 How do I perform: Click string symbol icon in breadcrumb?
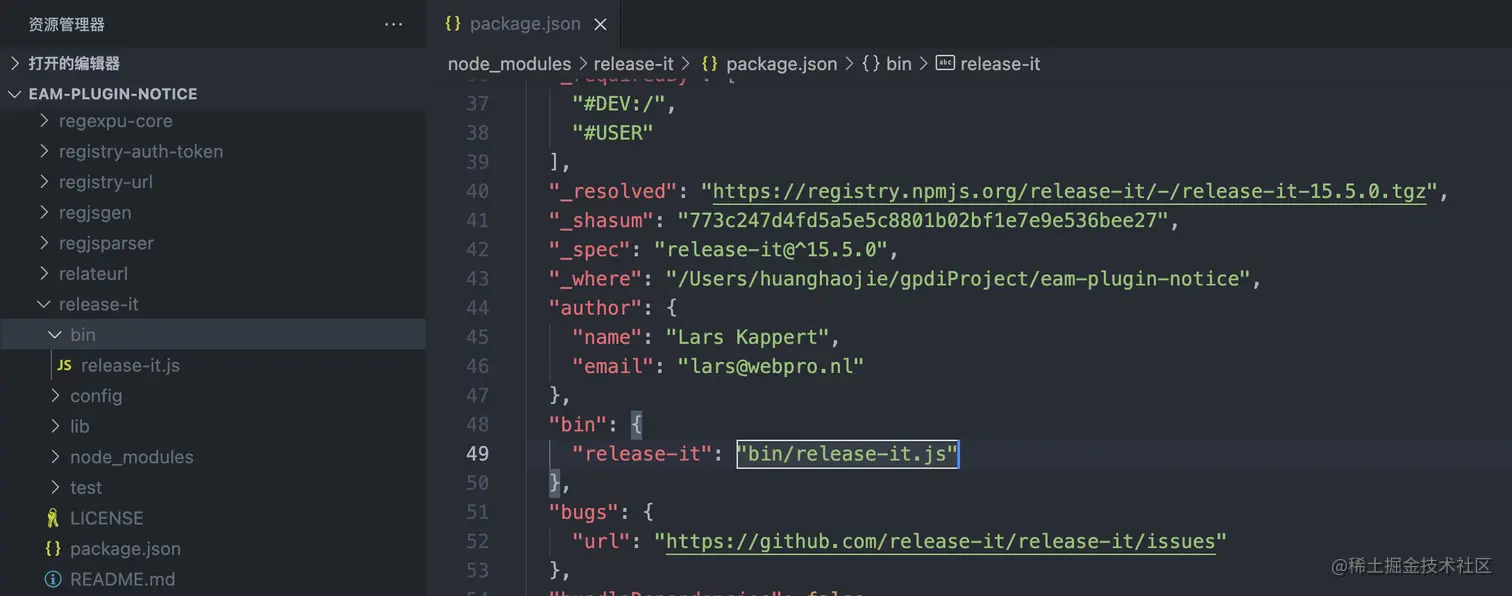(x=945, y=63)
